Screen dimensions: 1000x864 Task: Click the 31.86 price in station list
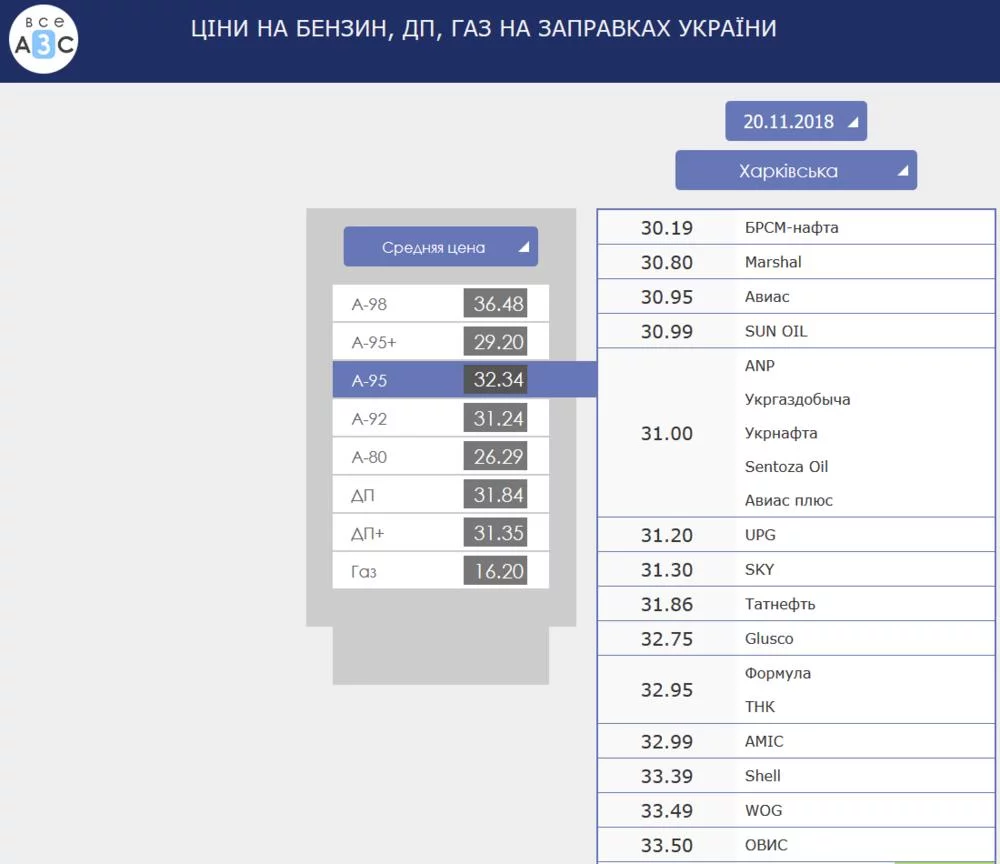666,604
